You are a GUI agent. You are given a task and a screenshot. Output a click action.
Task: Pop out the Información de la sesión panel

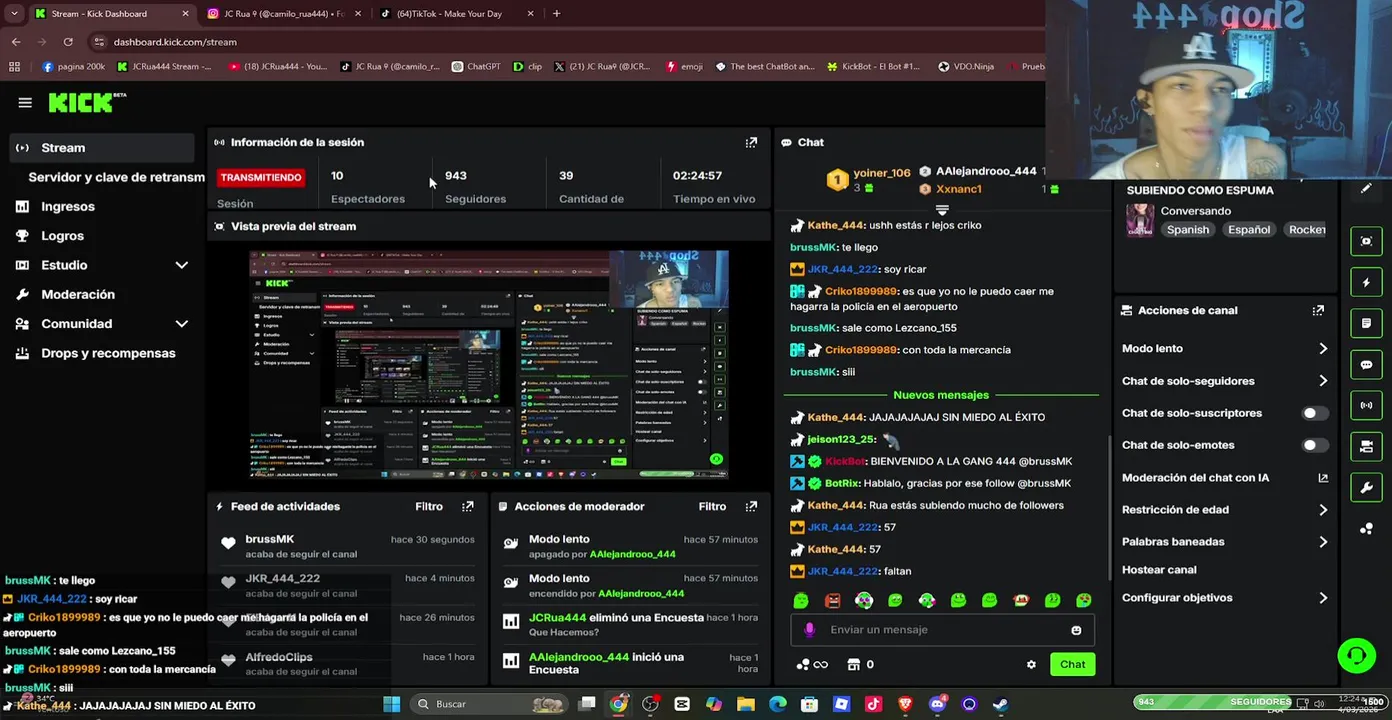click(x=751, y=142)
